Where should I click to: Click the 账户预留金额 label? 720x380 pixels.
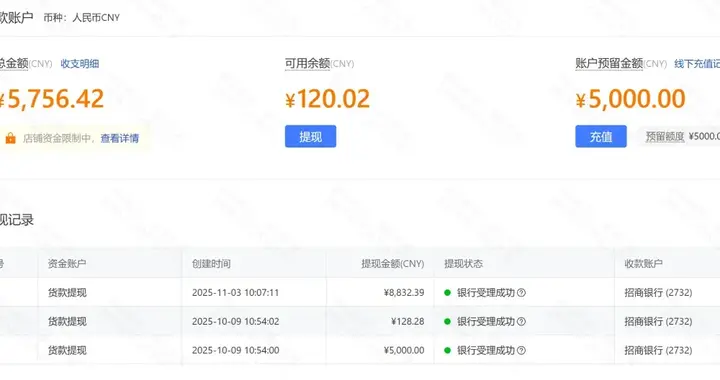point(609,63)
